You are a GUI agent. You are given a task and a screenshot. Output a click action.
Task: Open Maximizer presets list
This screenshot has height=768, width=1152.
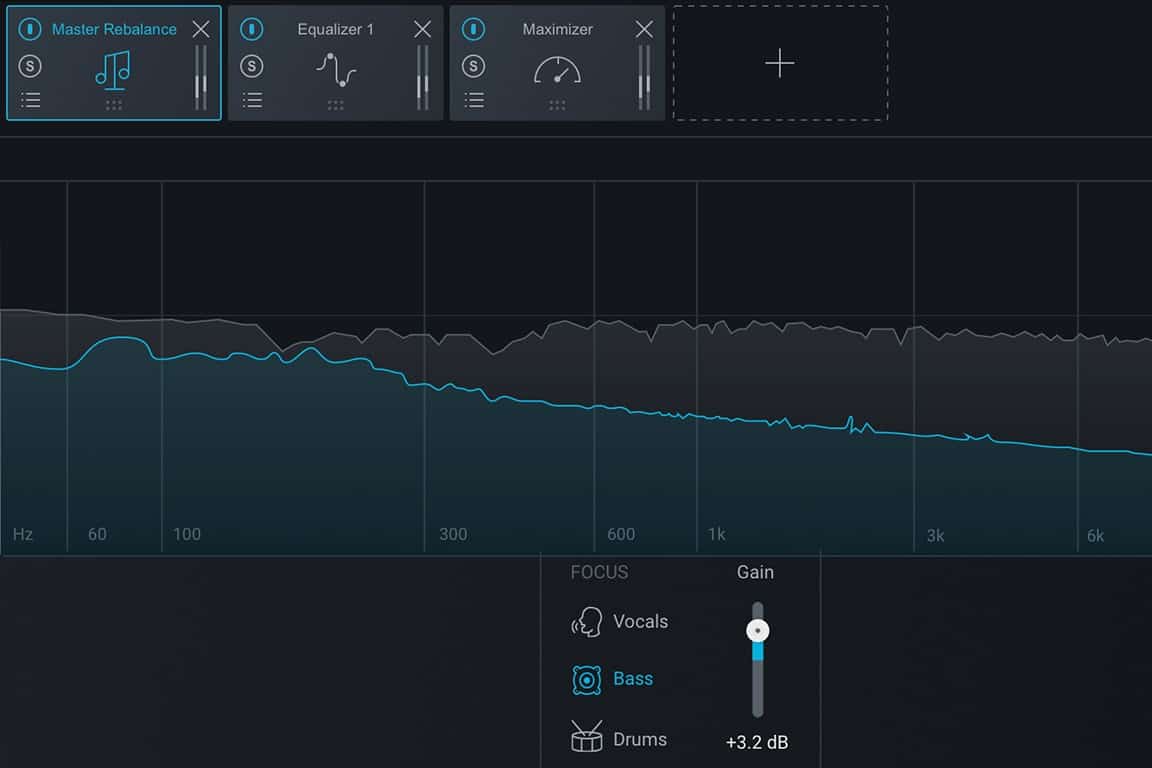coord(475,100)
